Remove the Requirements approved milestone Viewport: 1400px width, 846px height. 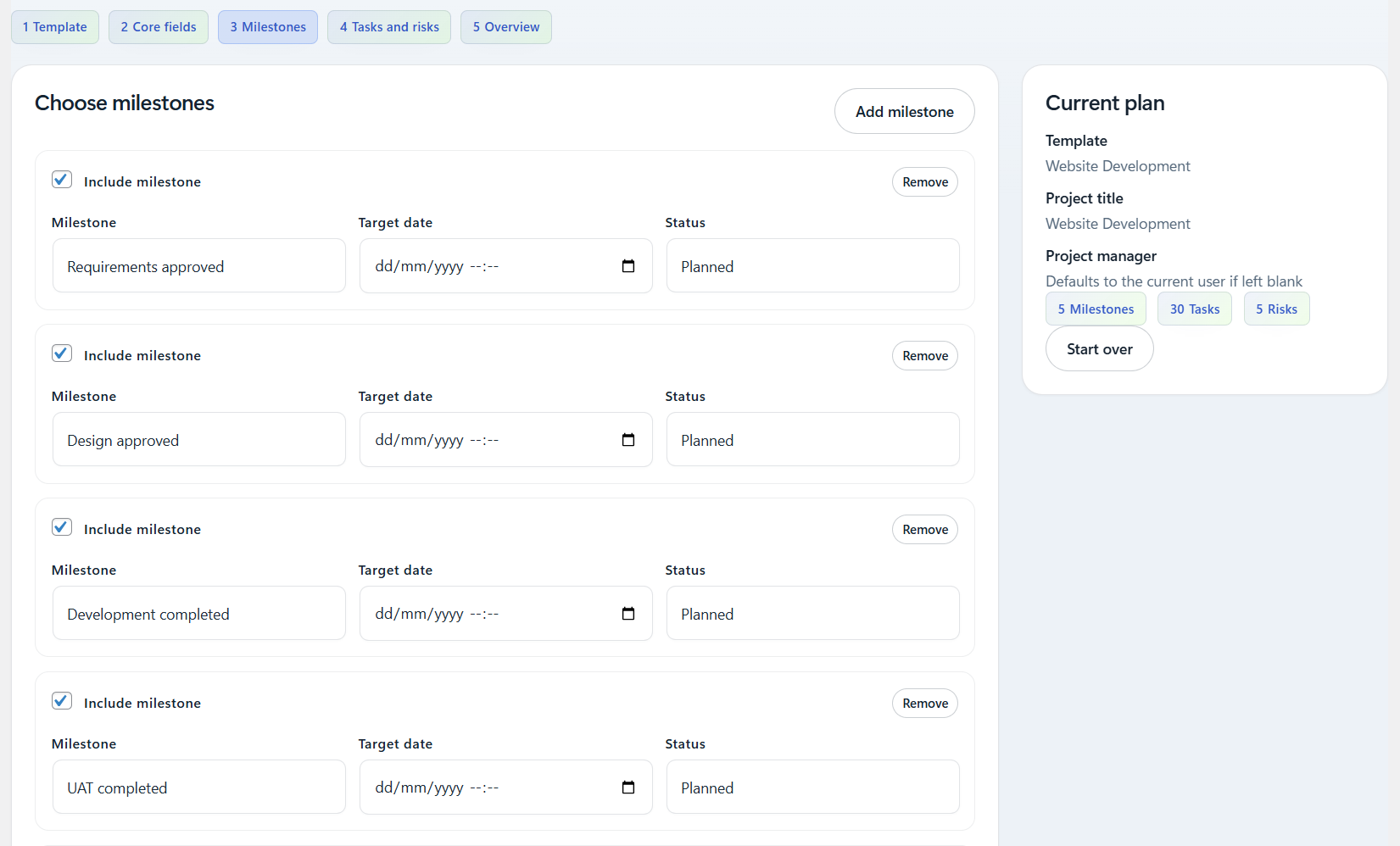(x=925, y=182)
